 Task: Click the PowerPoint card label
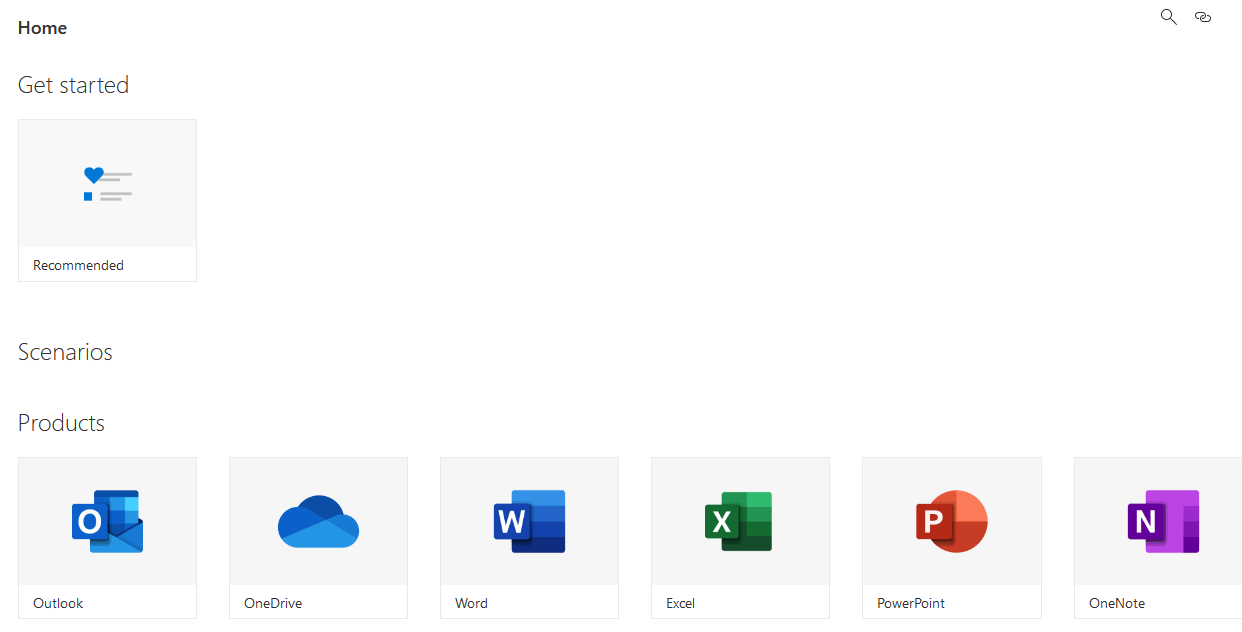pyautogui.click(x=911, y=603)
